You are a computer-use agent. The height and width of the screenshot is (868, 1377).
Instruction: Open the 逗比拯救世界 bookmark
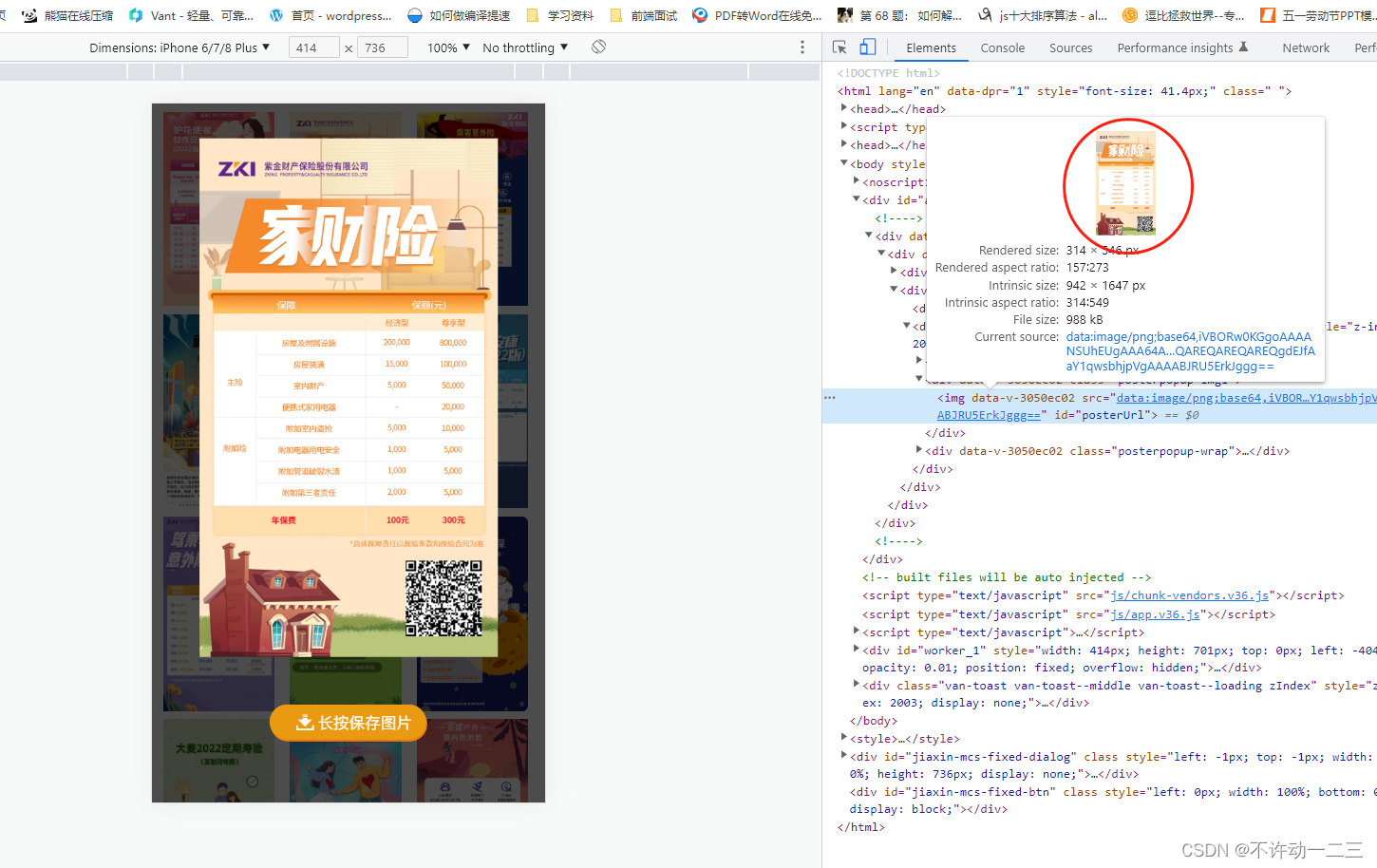click(1184, 15)
